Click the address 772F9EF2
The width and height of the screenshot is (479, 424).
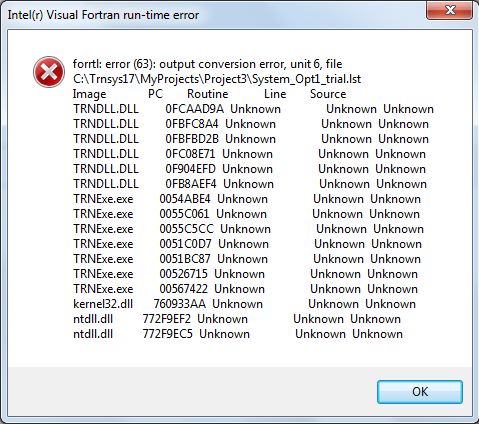tap(166, 319)
